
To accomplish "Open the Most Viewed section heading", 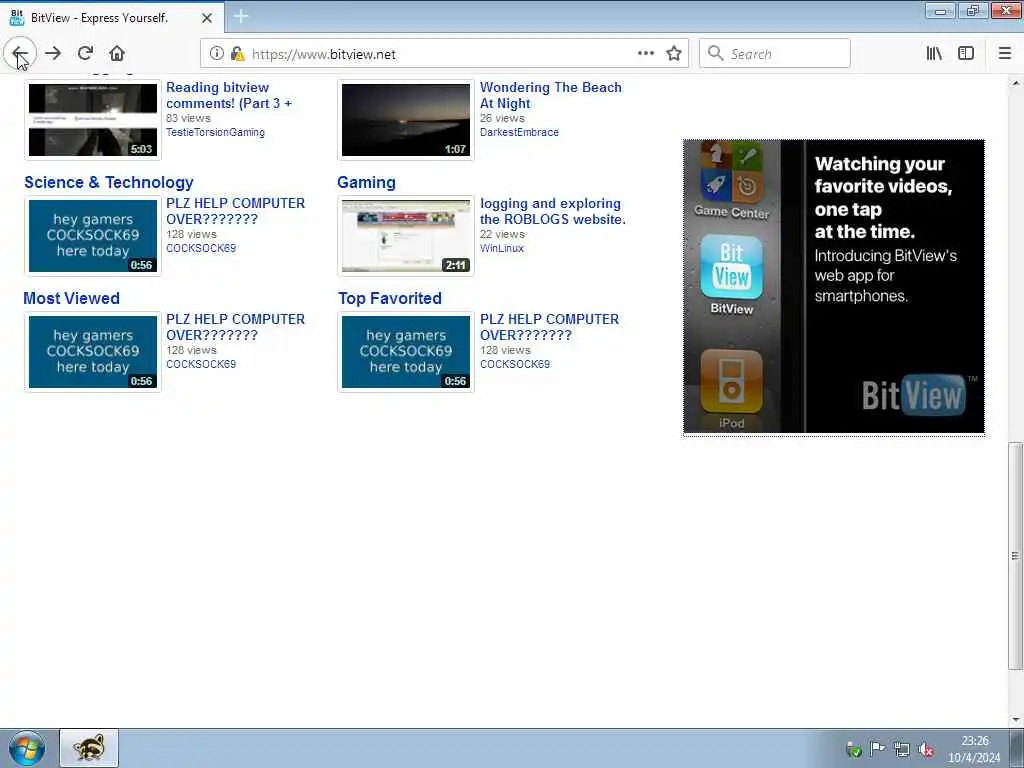I will (71, 298).
